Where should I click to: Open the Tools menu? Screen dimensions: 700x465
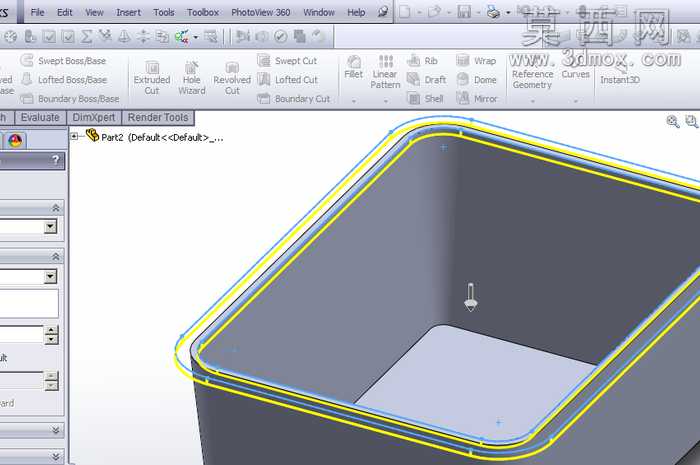[164, 12]
